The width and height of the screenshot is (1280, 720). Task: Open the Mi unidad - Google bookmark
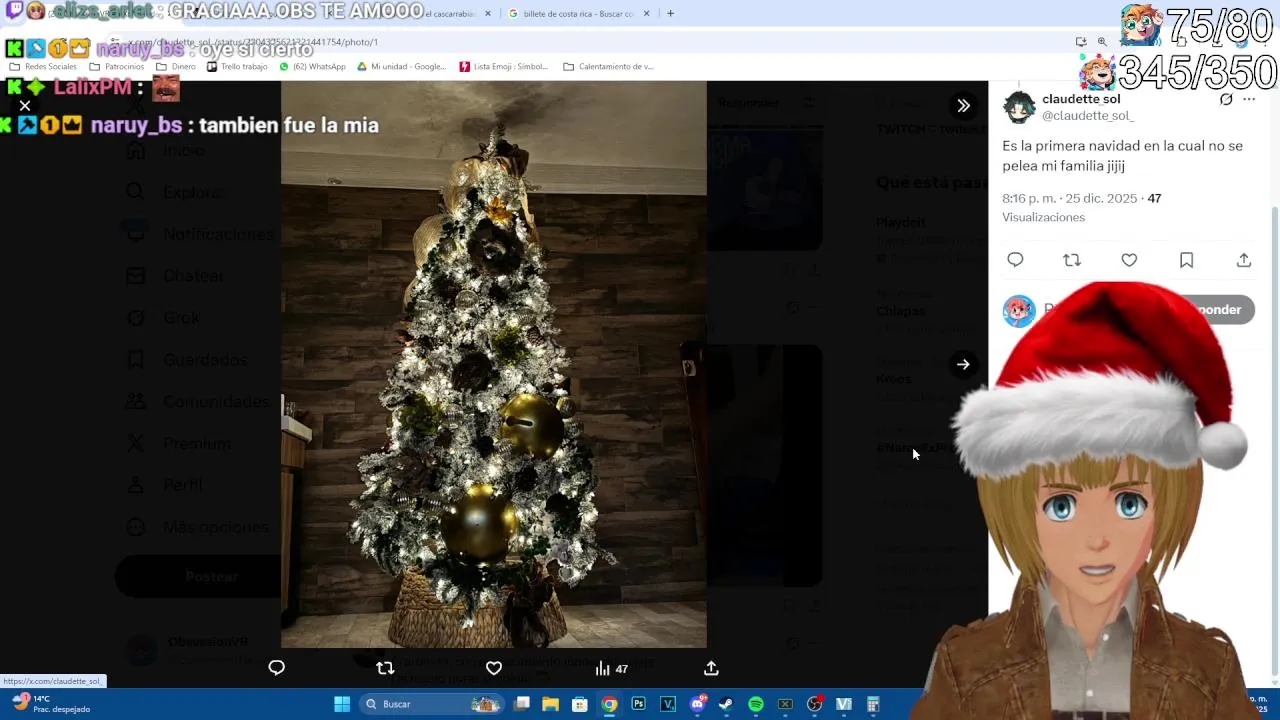click(x=401, y=67)
